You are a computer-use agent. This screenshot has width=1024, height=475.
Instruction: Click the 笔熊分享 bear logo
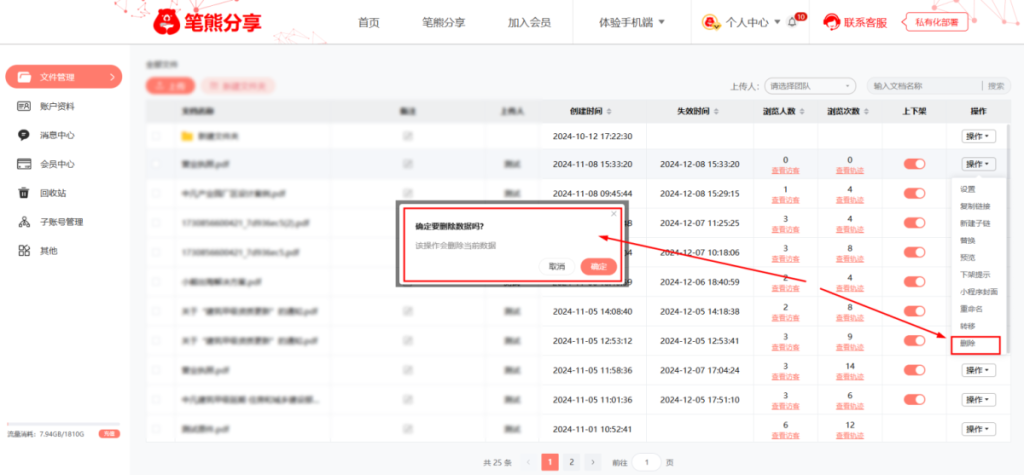point(167,23)
